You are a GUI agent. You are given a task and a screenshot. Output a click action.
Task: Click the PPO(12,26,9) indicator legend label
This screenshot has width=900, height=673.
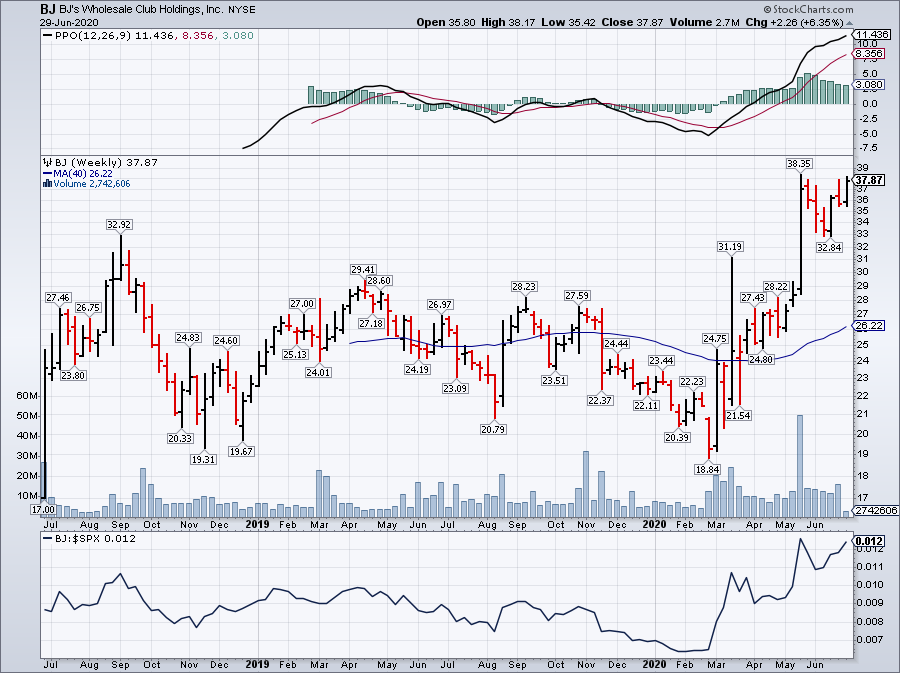pos(93,36)
